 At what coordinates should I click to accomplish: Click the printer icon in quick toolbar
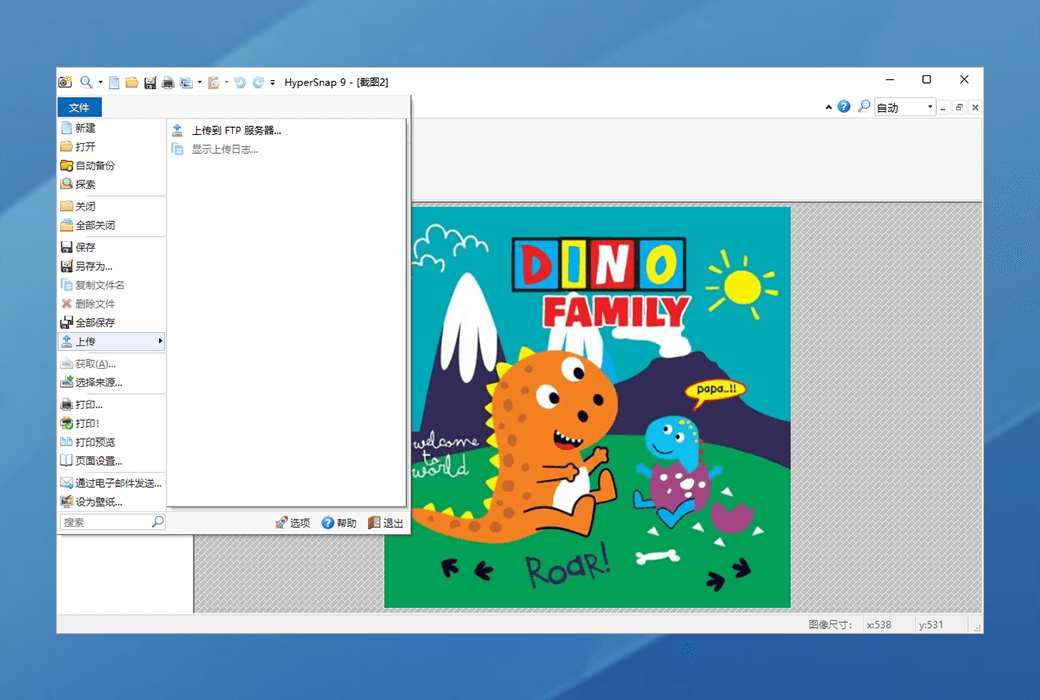[x=168, y=82]
